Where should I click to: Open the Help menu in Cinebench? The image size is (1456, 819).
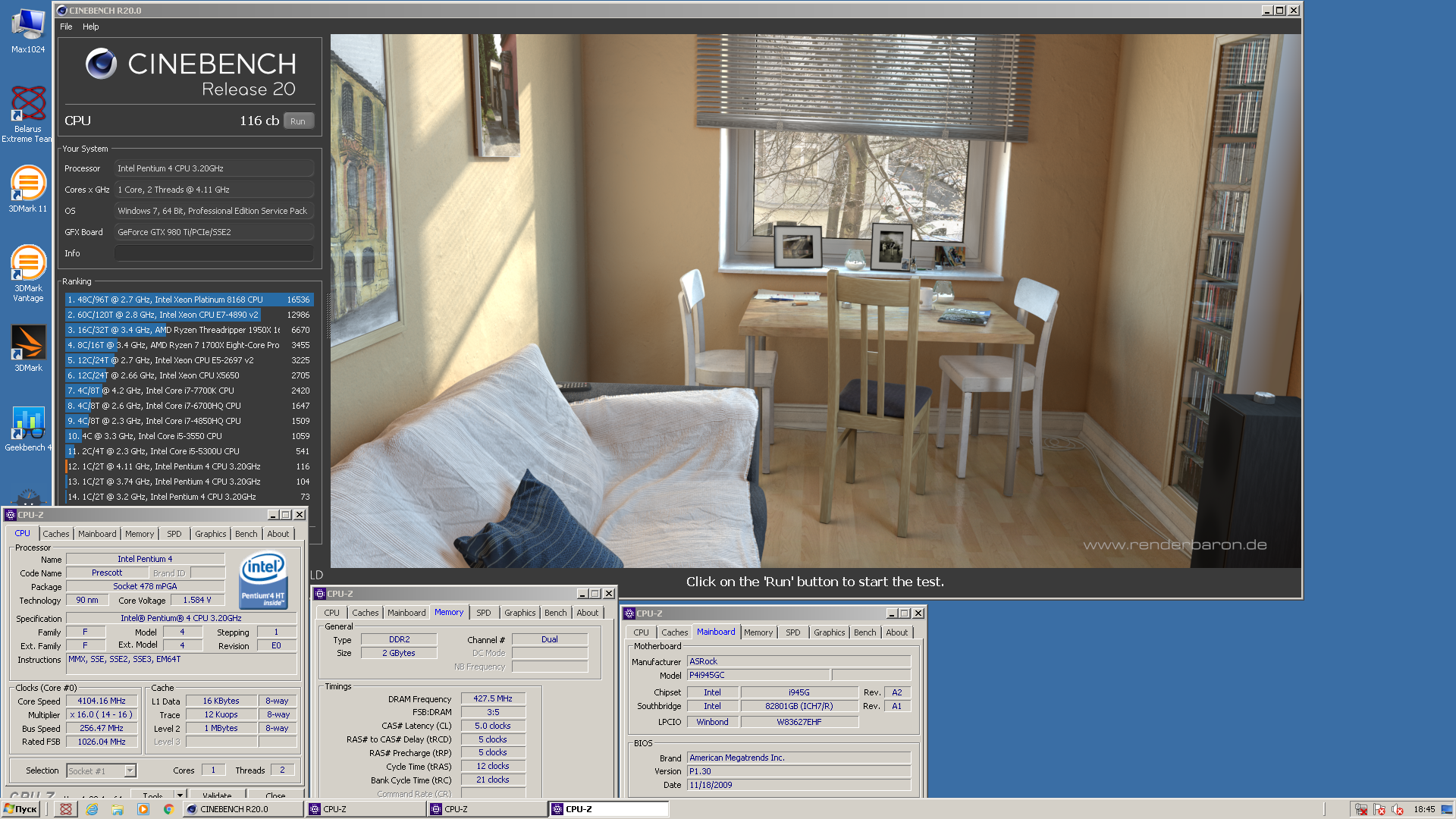pos(90,27)
